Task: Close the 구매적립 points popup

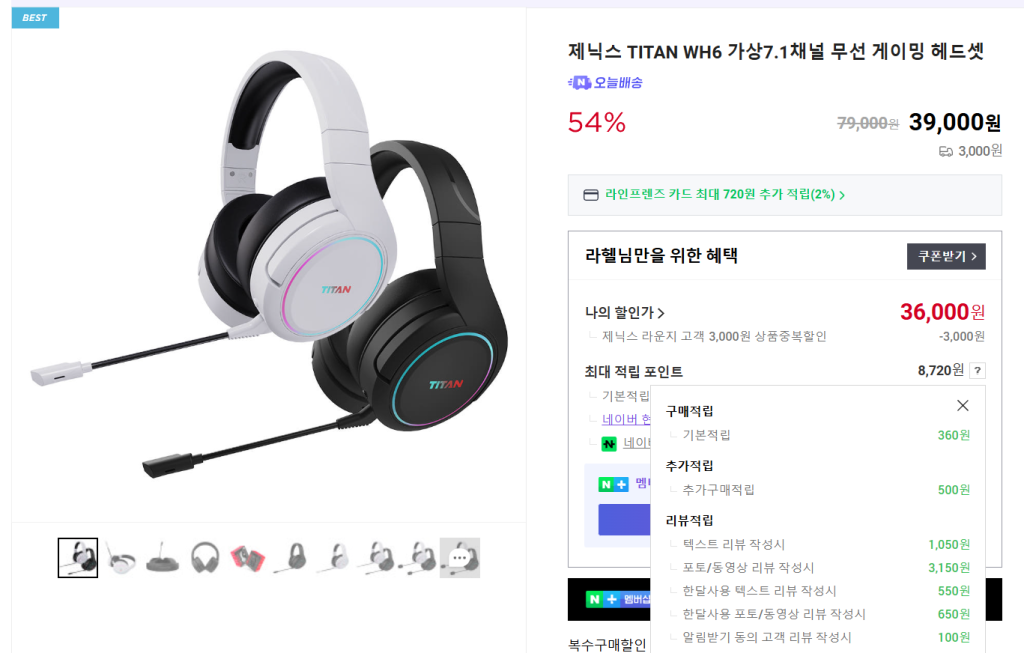Action: pyautogui.click(x=963, y=406)
